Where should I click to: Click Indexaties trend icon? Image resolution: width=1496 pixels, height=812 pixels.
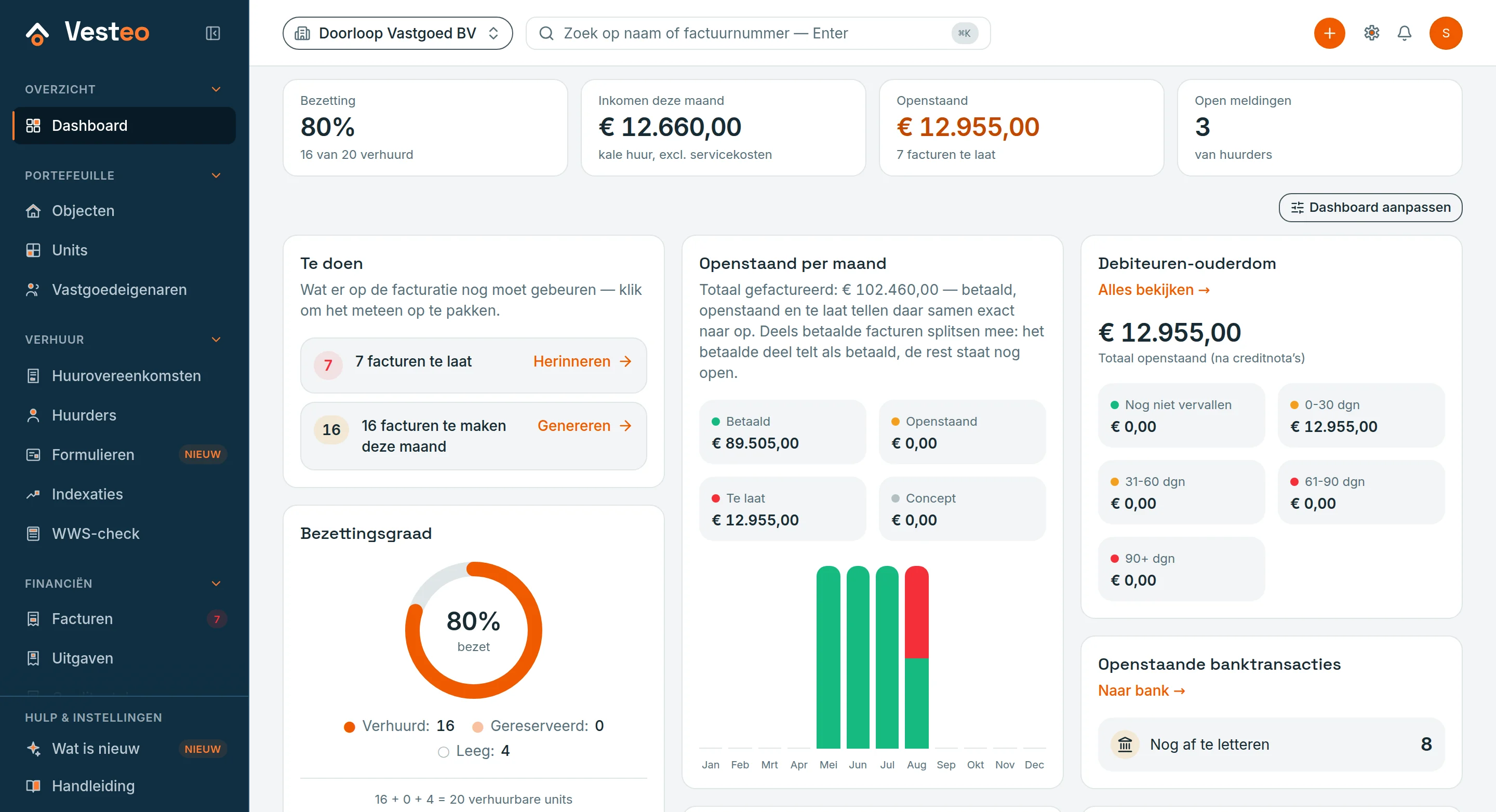33,494
